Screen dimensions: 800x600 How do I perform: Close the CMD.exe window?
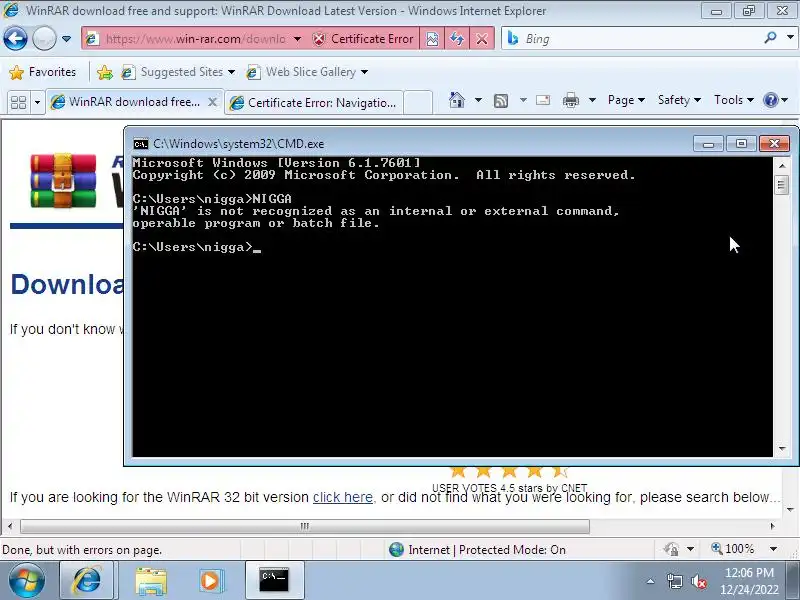pos(774,144)
